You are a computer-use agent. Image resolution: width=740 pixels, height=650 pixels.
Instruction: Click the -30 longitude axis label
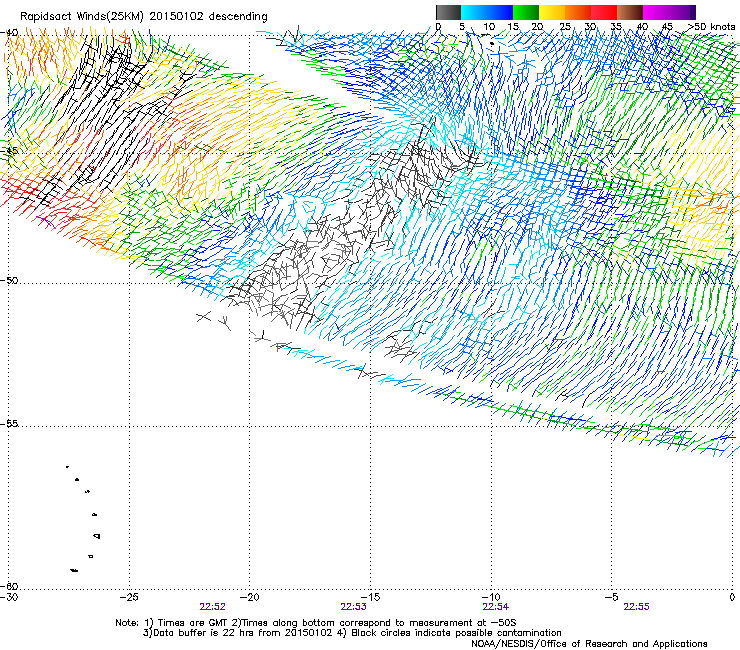click(x=9, y=597)
